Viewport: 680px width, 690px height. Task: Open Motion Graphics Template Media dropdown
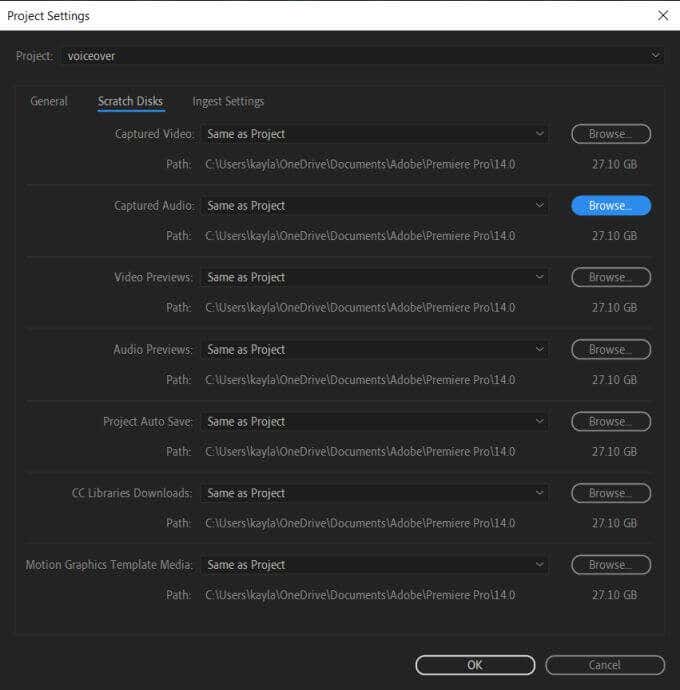point(375,565)
